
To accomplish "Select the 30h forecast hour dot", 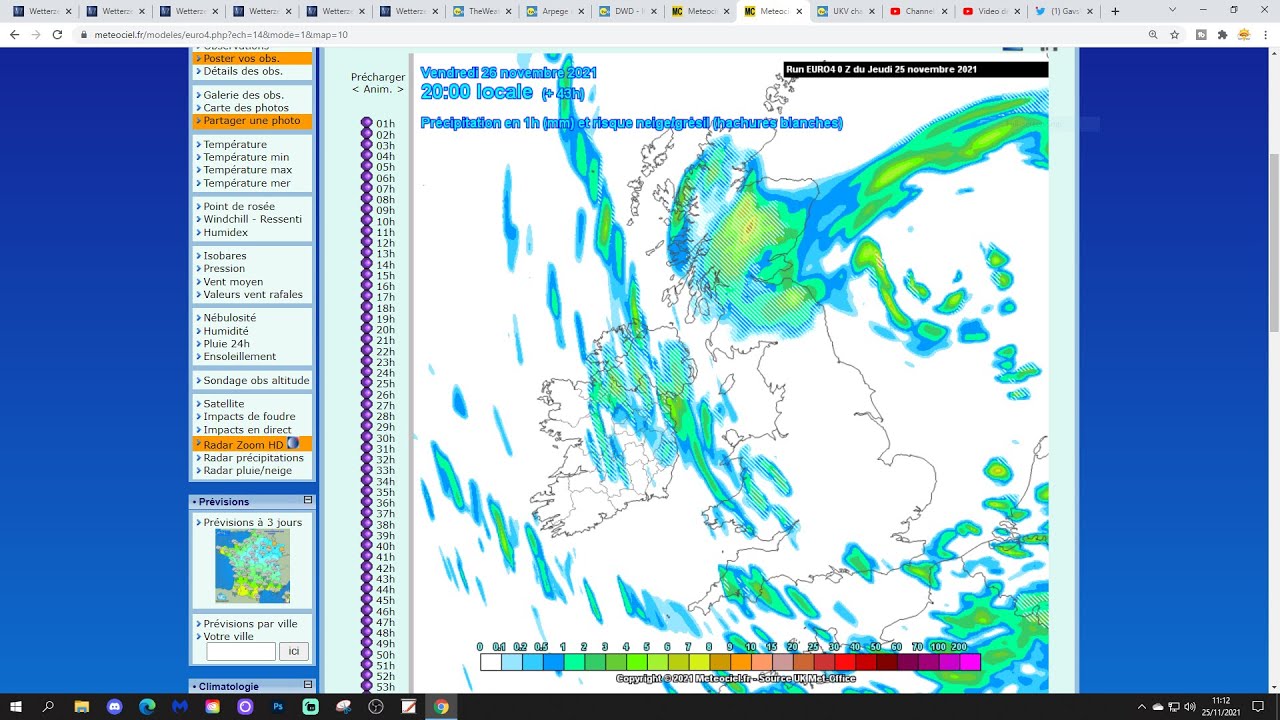I will pos(366,438).
